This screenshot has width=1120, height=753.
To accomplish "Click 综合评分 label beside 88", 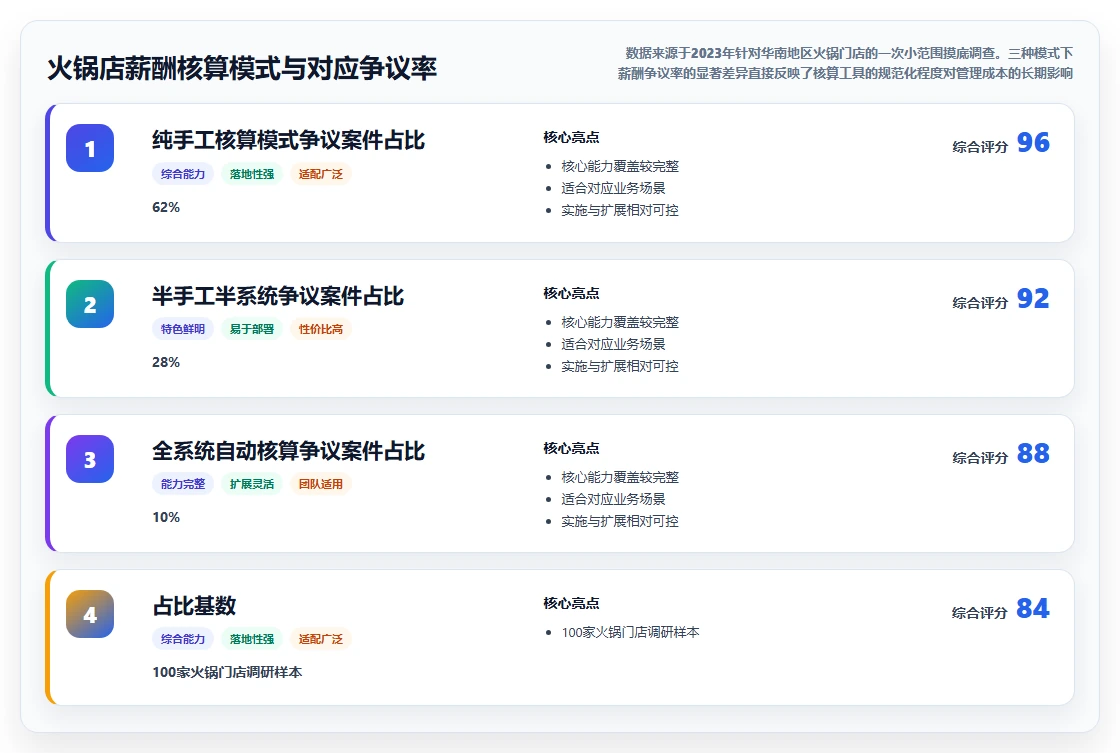I will 980,458.
